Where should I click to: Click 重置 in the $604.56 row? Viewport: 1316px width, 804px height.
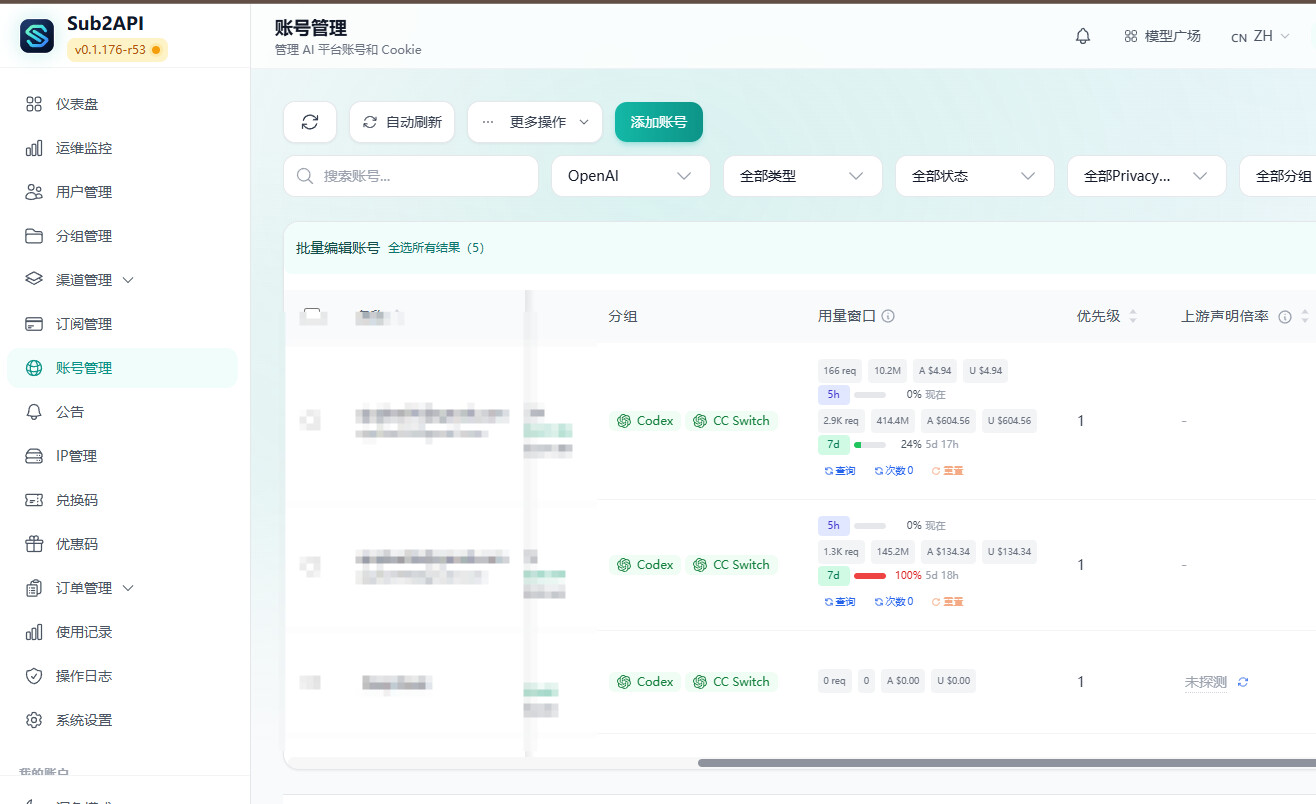947,470
